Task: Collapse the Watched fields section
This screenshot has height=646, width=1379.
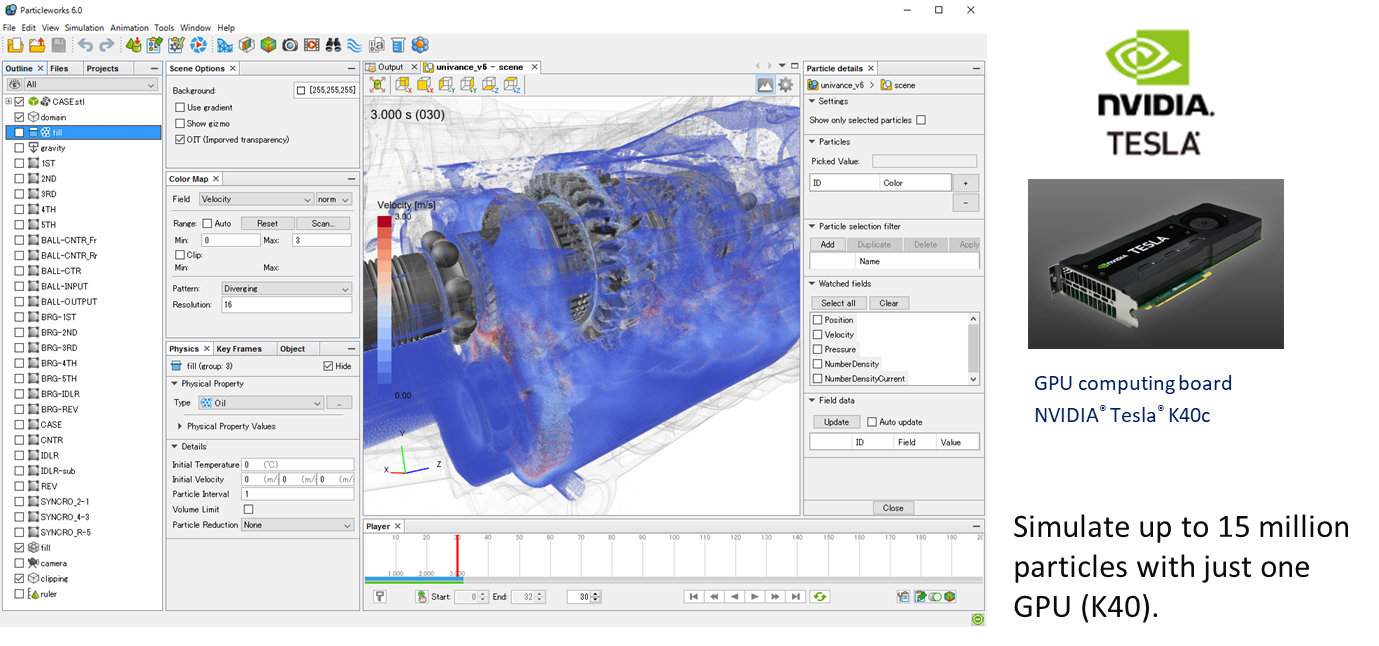Action: click(x=812, y=284)
